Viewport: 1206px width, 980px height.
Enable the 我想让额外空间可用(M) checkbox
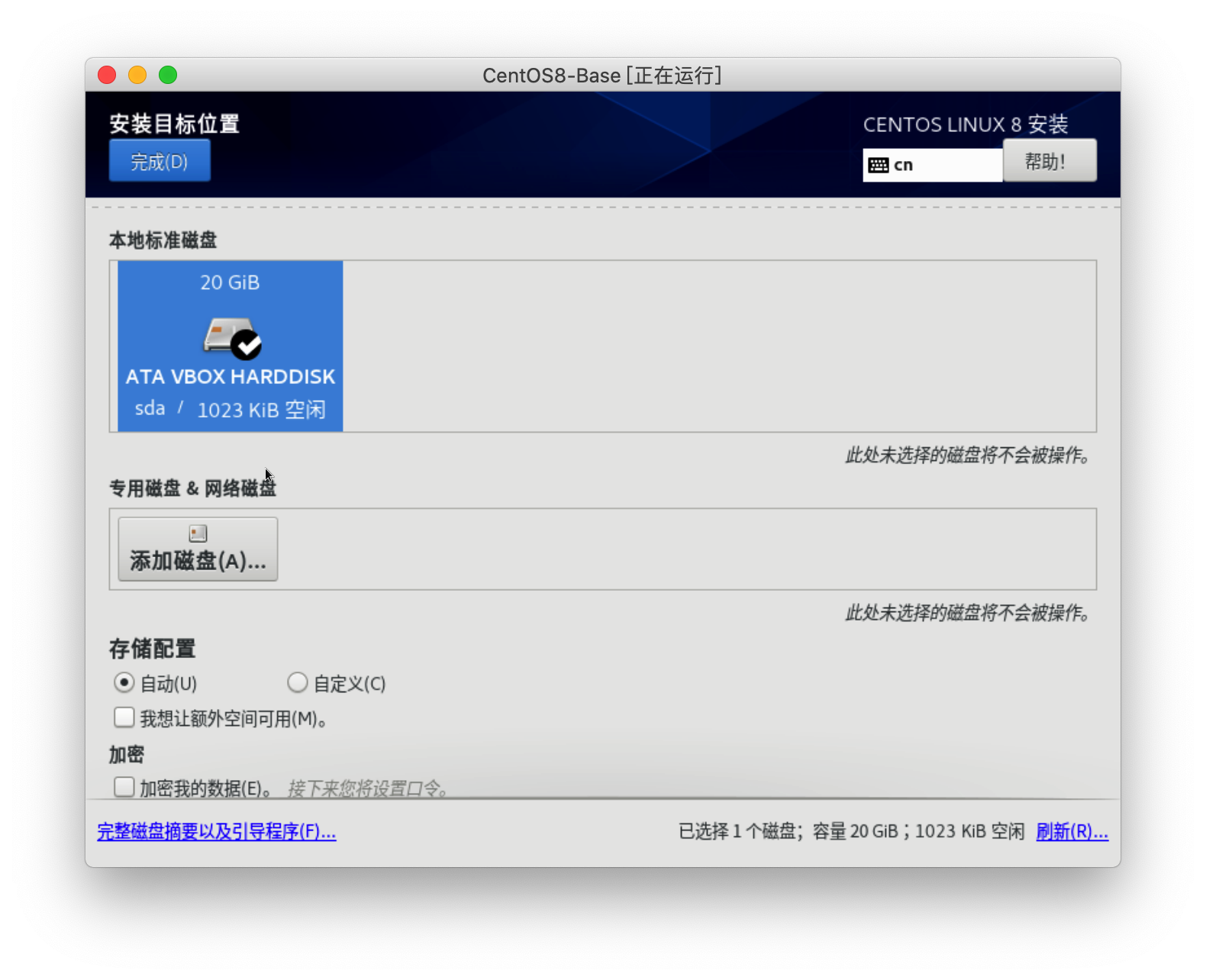[x=124, y=717]
